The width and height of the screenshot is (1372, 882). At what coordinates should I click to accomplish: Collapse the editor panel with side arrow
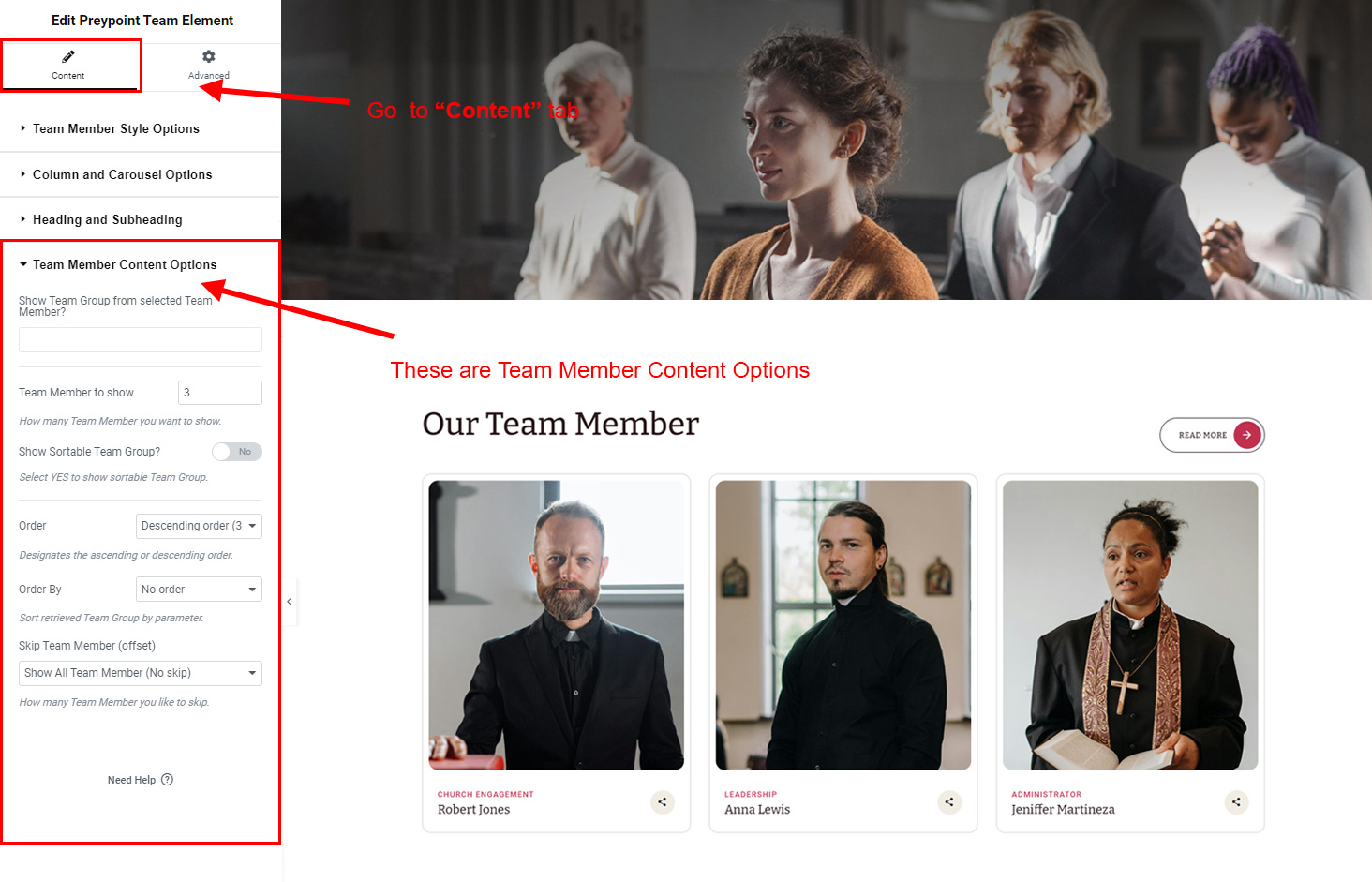(289, 602)
